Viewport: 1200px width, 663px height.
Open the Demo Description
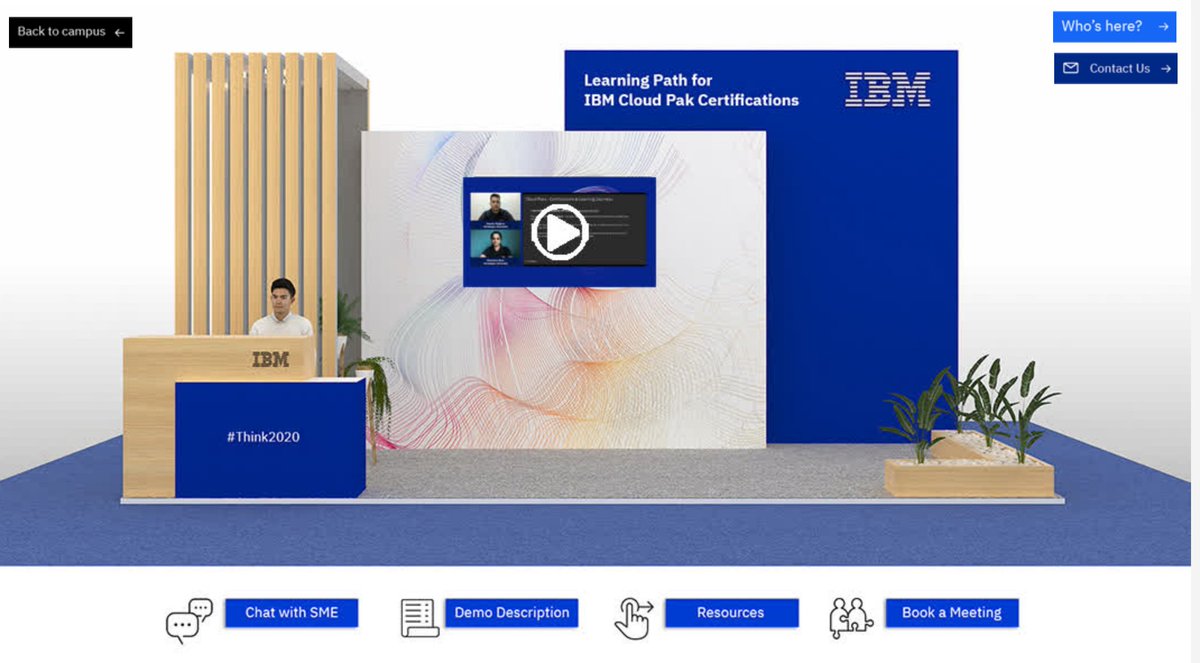511,613
